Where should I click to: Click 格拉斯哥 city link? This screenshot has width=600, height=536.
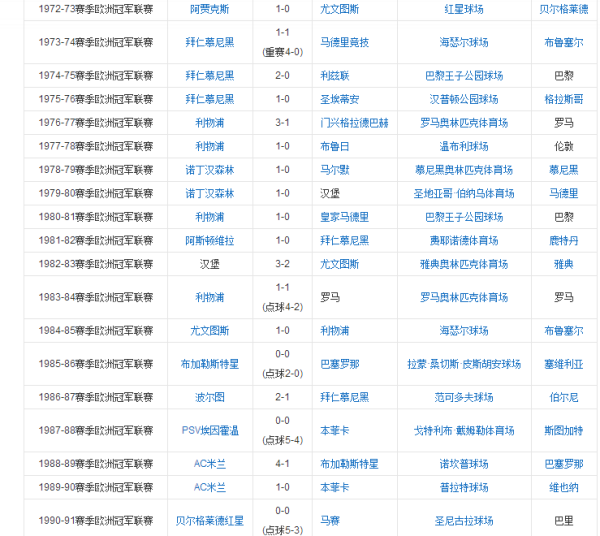point(564,99)
